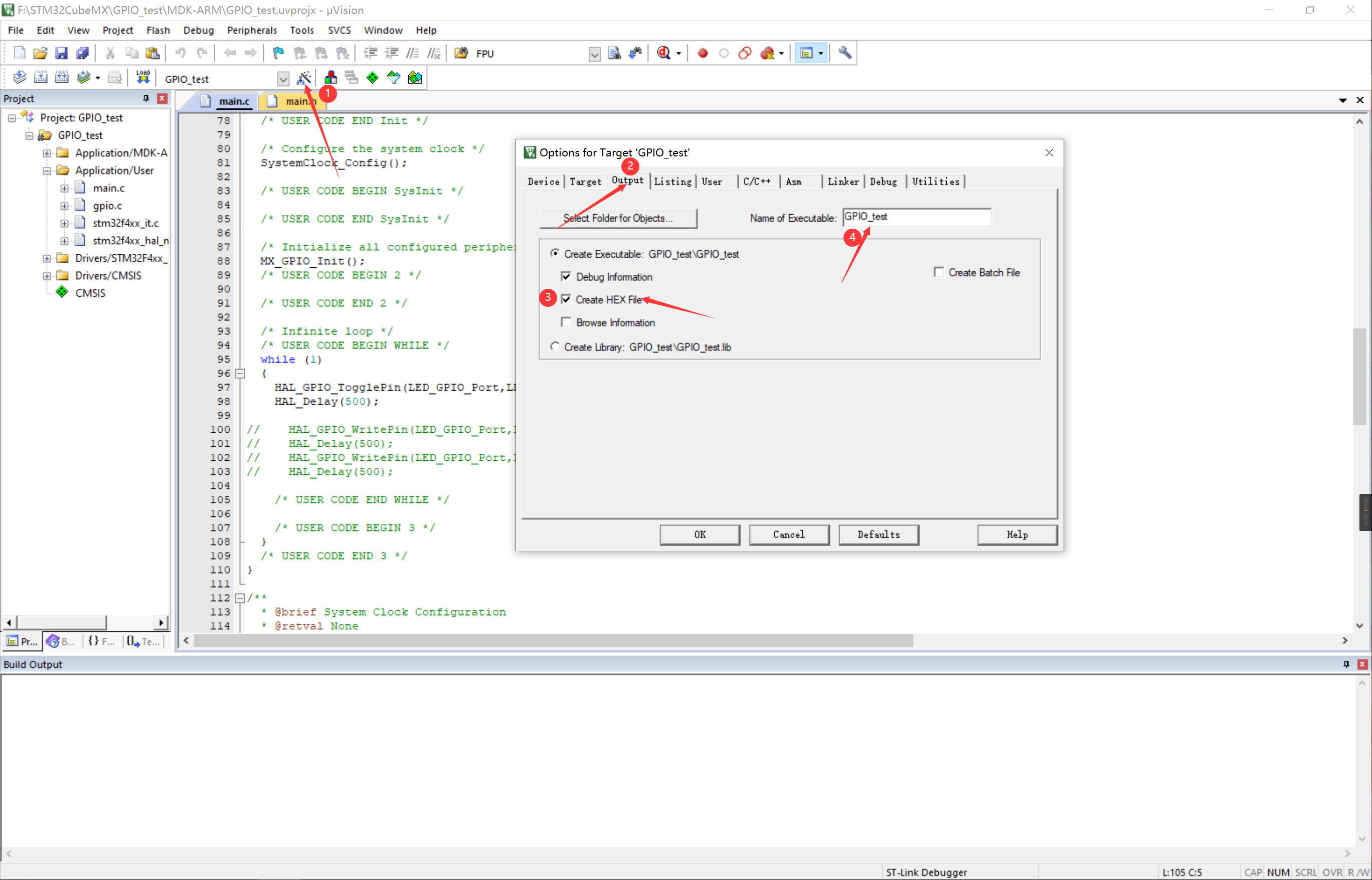This screenshot has height=880, width=1372.
Task: Uncheck Create HEX File checkbox
Action: click(566, 299)
